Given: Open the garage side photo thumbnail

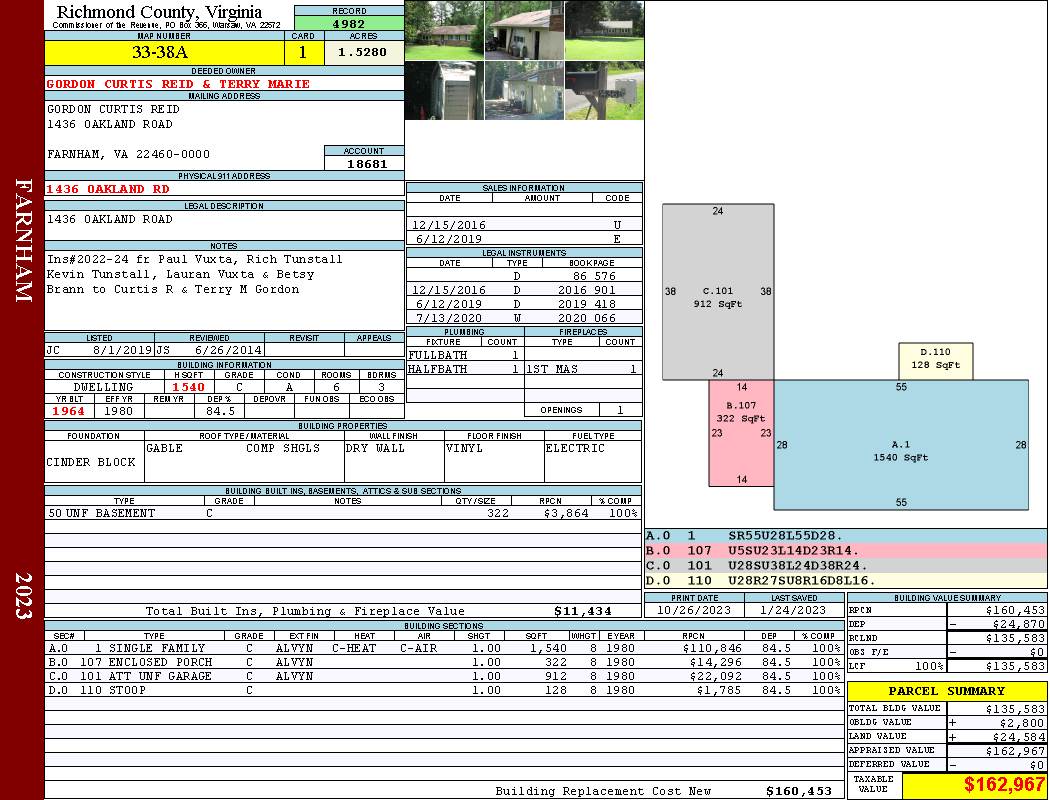Looking at the screenshot, I should click(524, 31).
